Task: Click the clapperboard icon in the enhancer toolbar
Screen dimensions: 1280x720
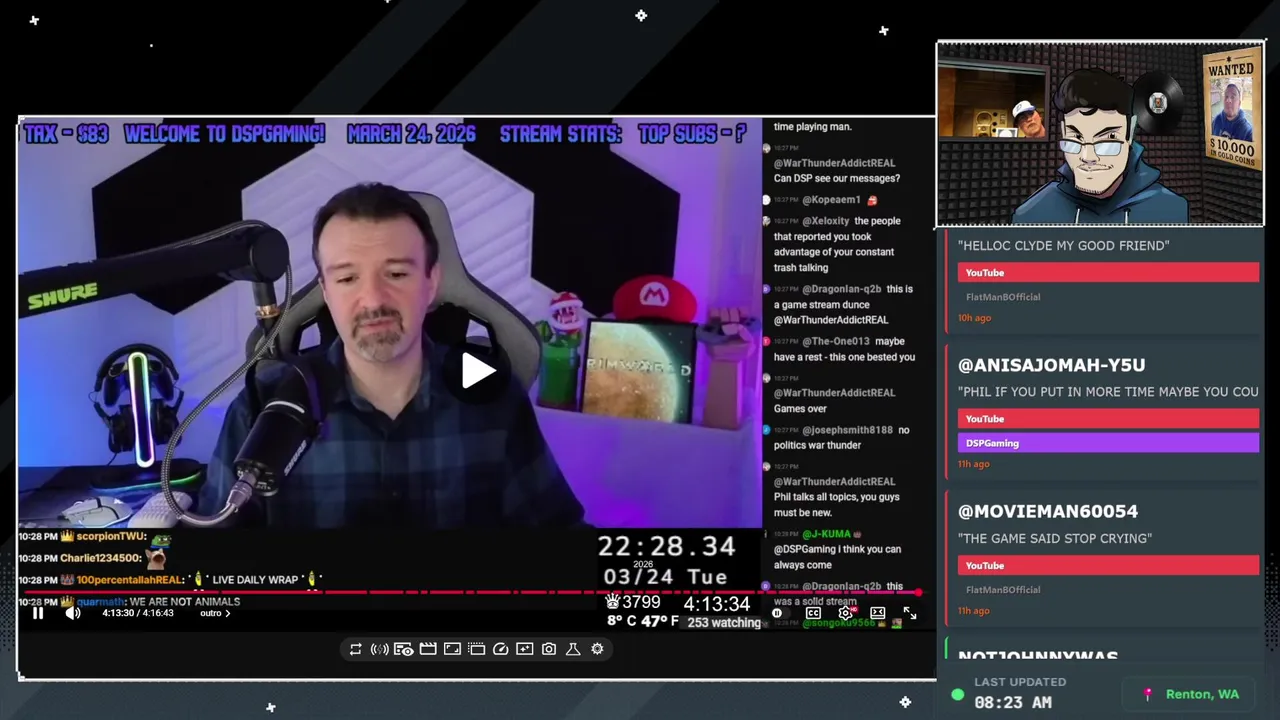Action: click(x=428, y=649)
